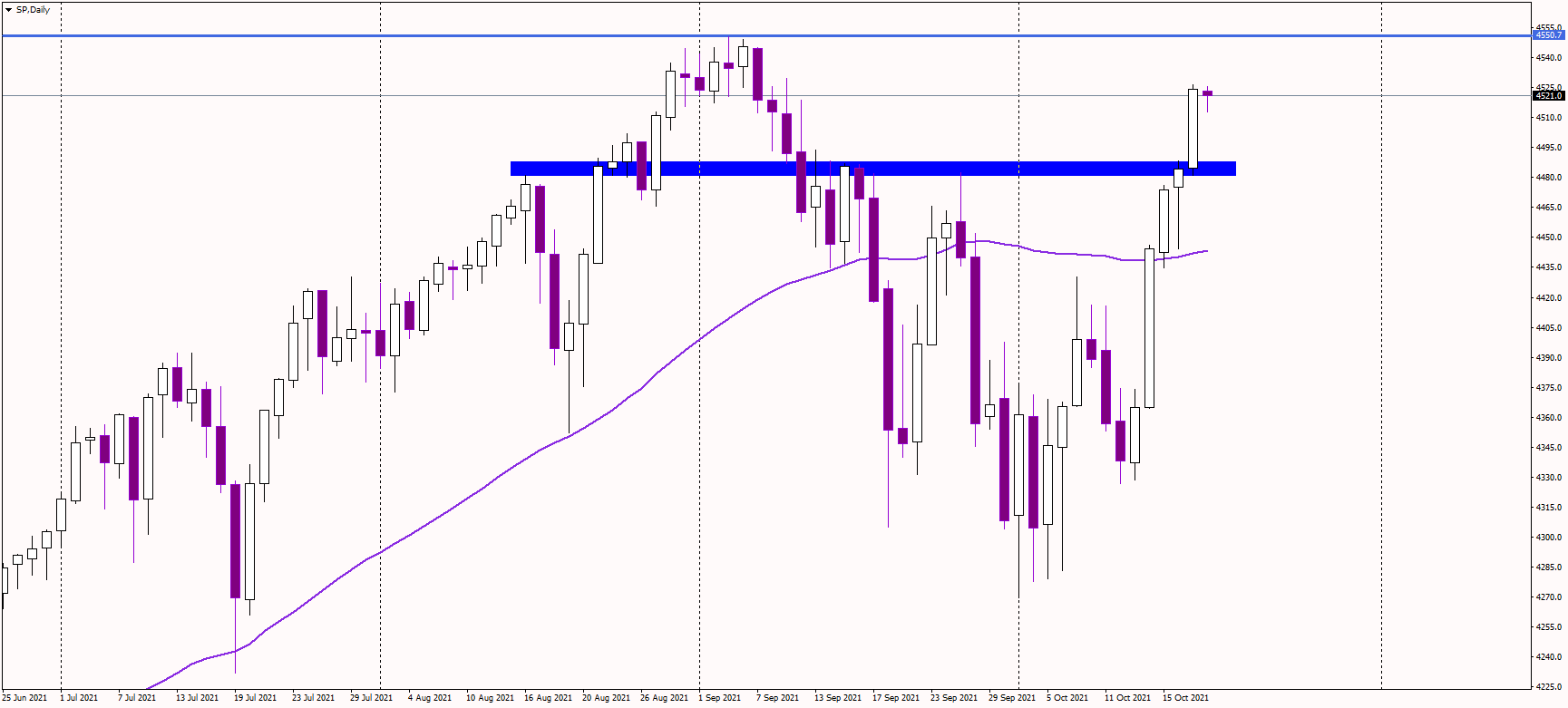Click the 4375.0 price axis label
Screen dimensions: 1568x708
1549,388
